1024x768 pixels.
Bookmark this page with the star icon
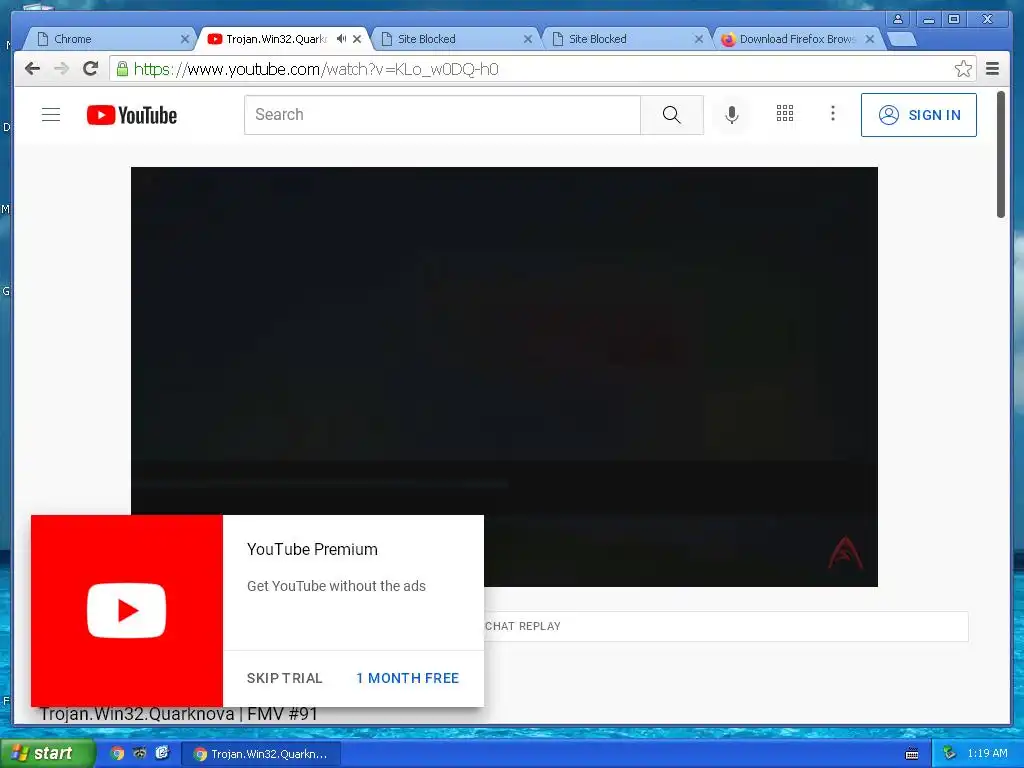963,69
